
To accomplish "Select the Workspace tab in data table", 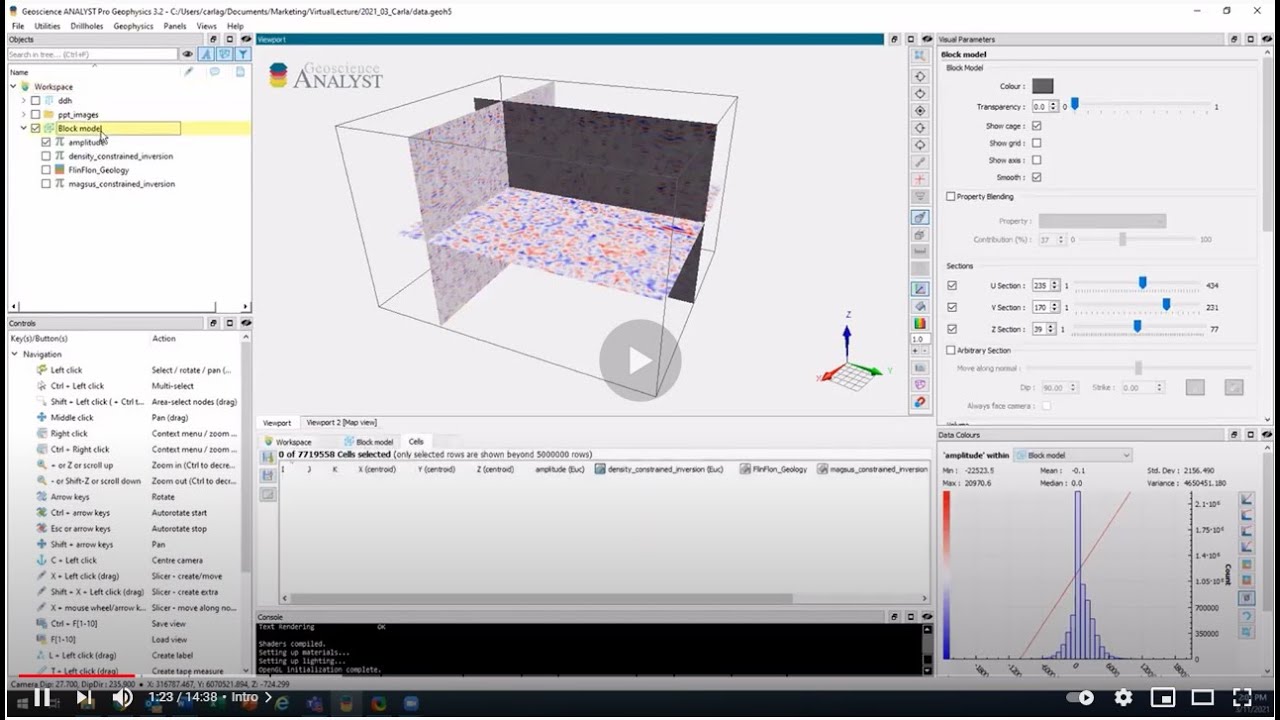I will [x=288, y=441].
